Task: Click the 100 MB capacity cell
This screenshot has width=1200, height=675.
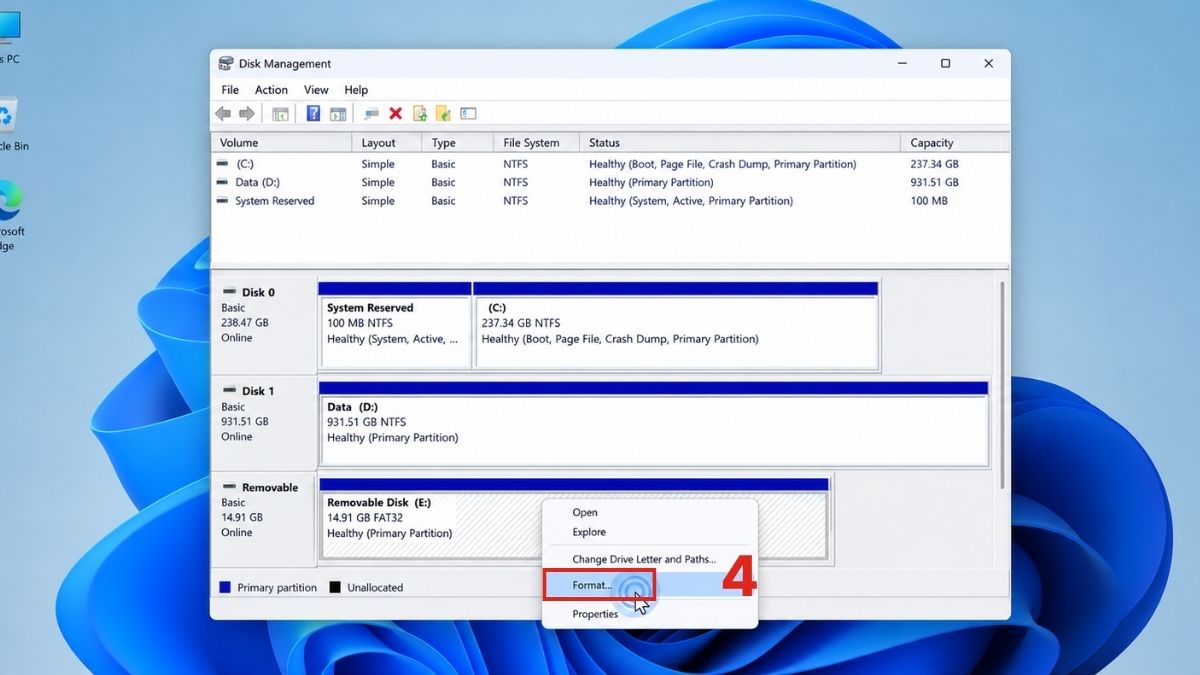Action: point(928,201)
